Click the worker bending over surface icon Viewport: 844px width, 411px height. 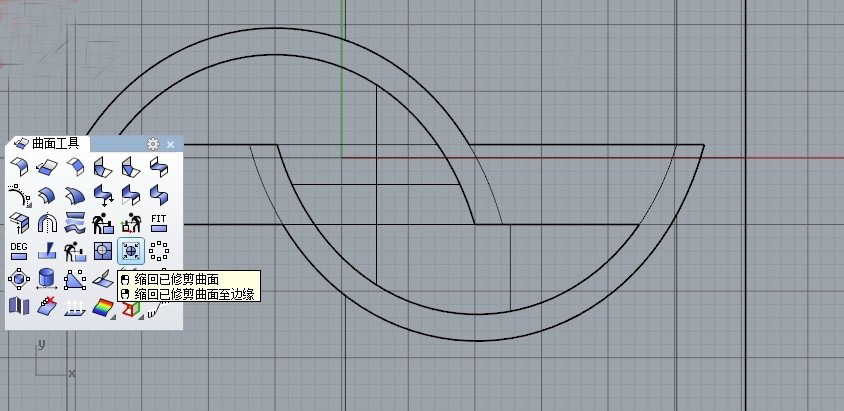[x=75, y=250]
